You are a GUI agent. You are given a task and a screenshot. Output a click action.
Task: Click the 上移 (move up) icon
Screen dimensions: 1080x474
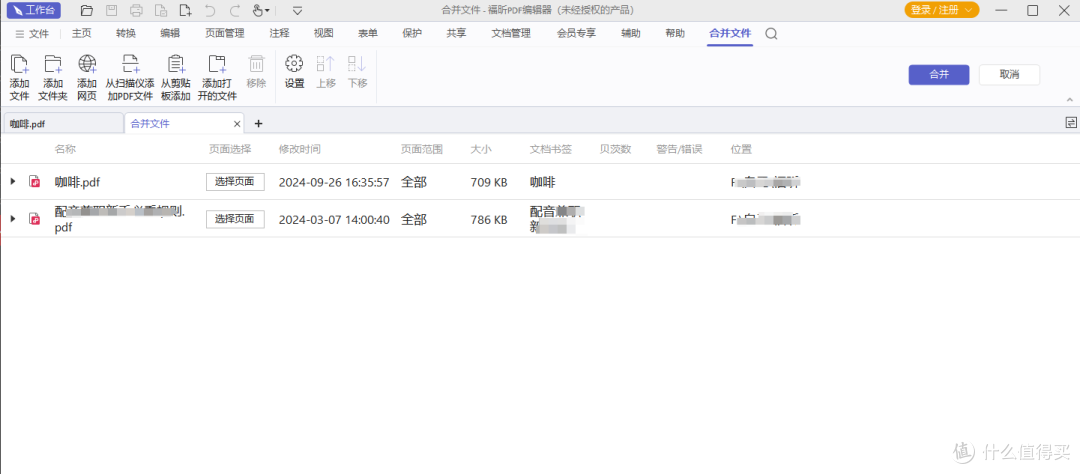coord(326,64)
